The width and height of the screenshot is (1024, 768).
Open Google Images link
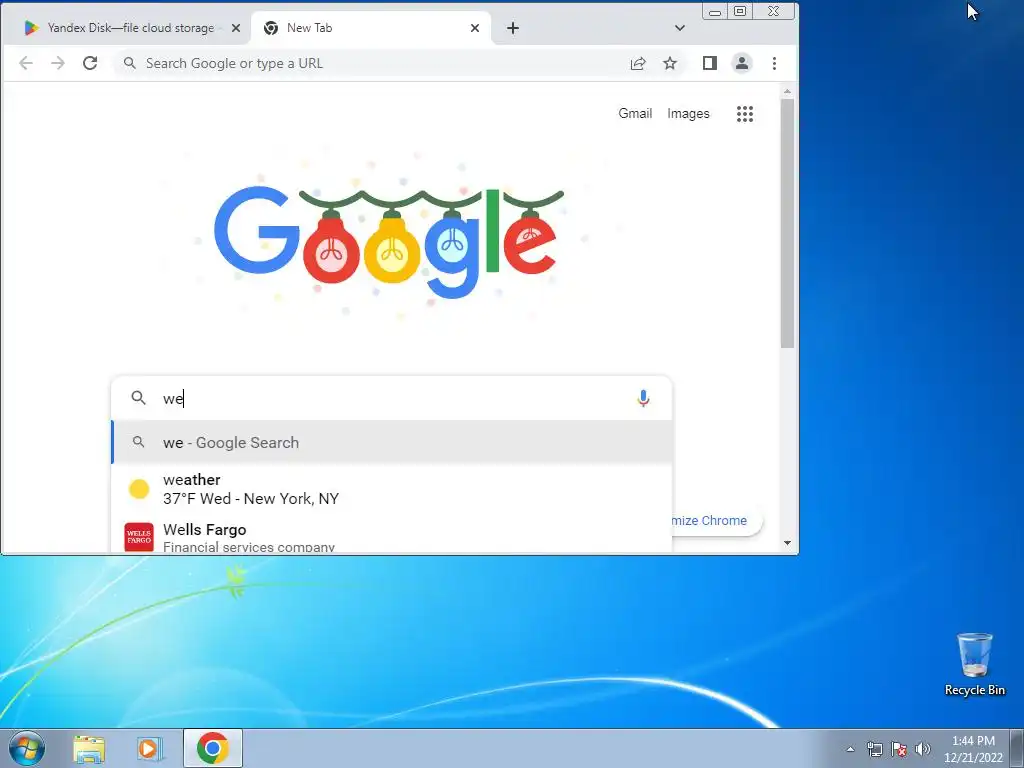pos(688,114)
